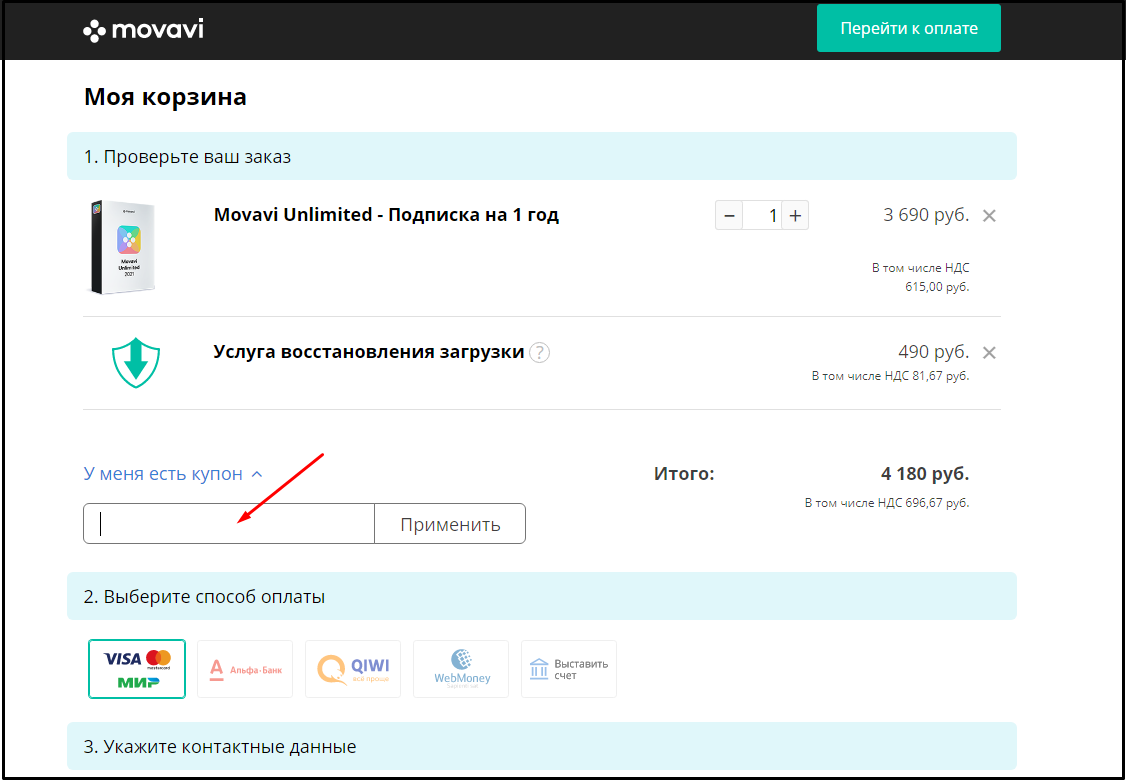Click the 615,00 руб. VAT amount
The height and width of the screenshot is (782, 1126).
pyautogui.click(x=937, y=287)
